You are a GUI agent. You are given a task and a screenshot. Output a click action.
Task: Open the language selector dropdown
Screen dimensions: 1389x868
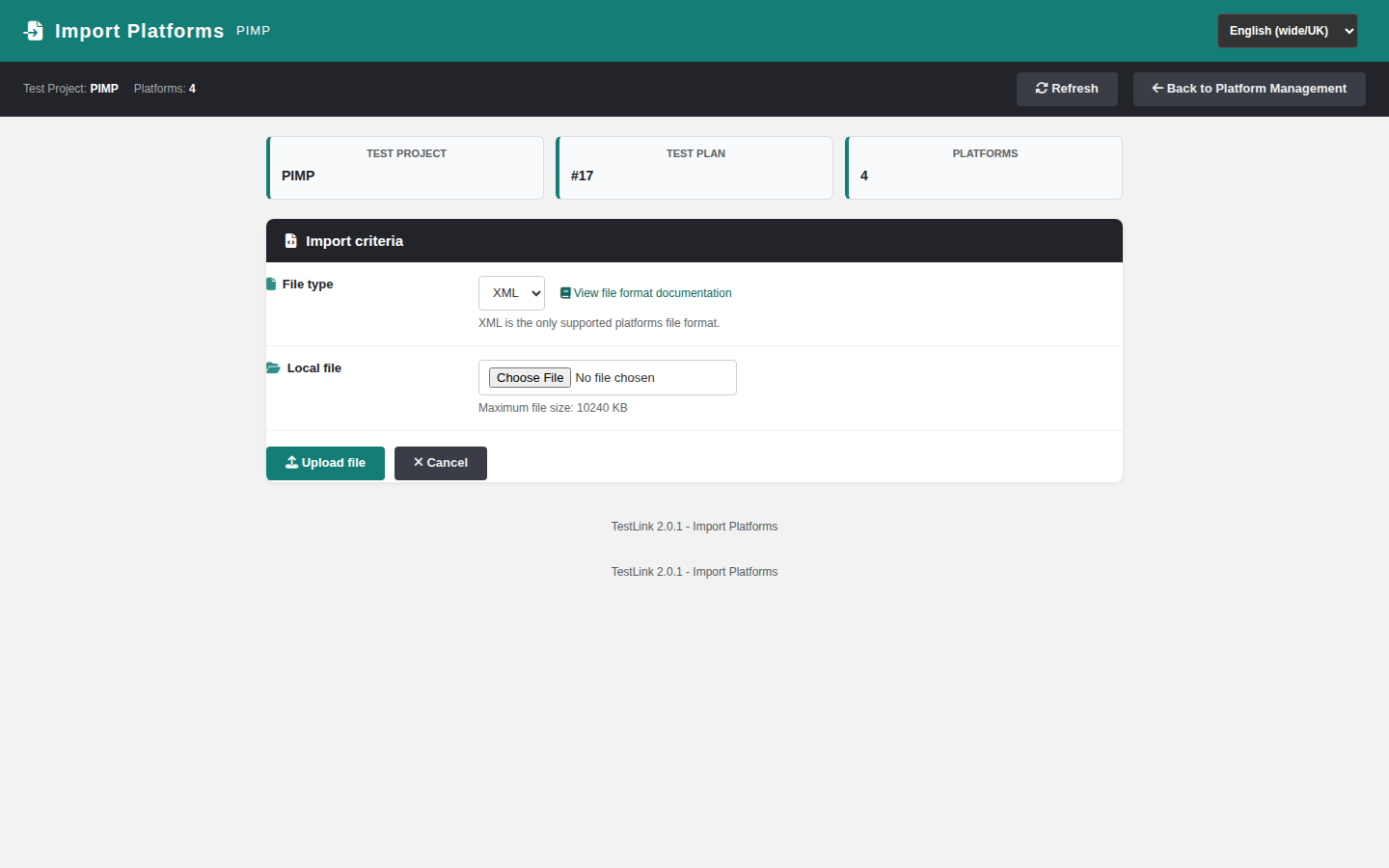[1288, 31]
